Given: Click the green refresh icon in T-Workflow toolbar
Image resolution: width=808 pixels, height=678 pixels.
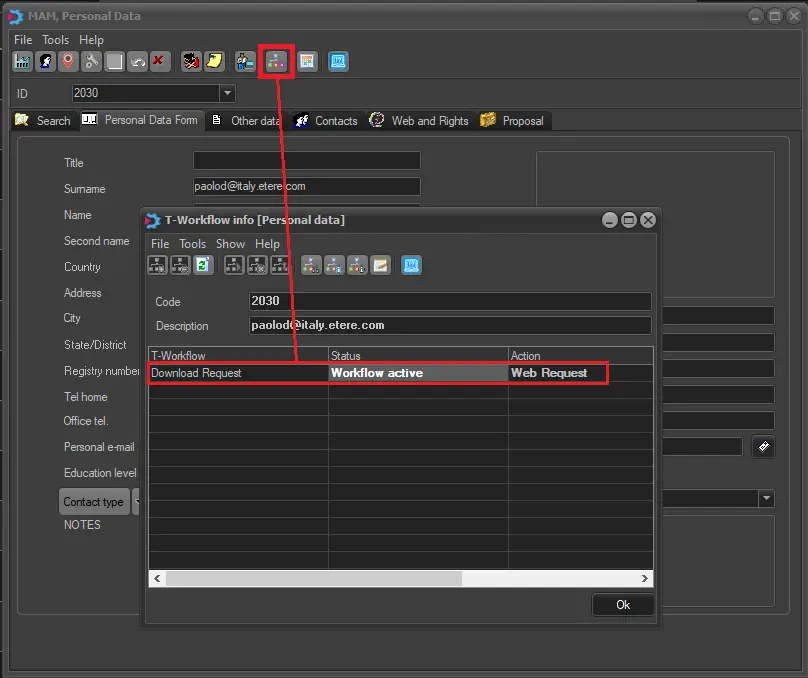Looking at the screenshot, I should pyautogui.click(x=203, y=265).
